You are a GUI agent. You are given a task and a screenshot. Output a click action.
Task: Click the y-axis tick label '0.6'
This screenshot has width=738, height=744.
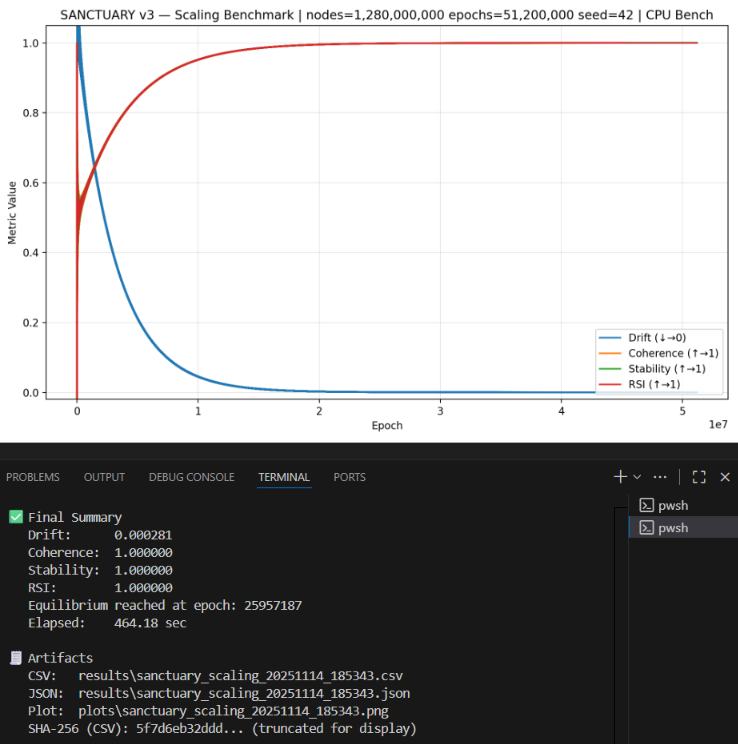[x=31, y=183]
